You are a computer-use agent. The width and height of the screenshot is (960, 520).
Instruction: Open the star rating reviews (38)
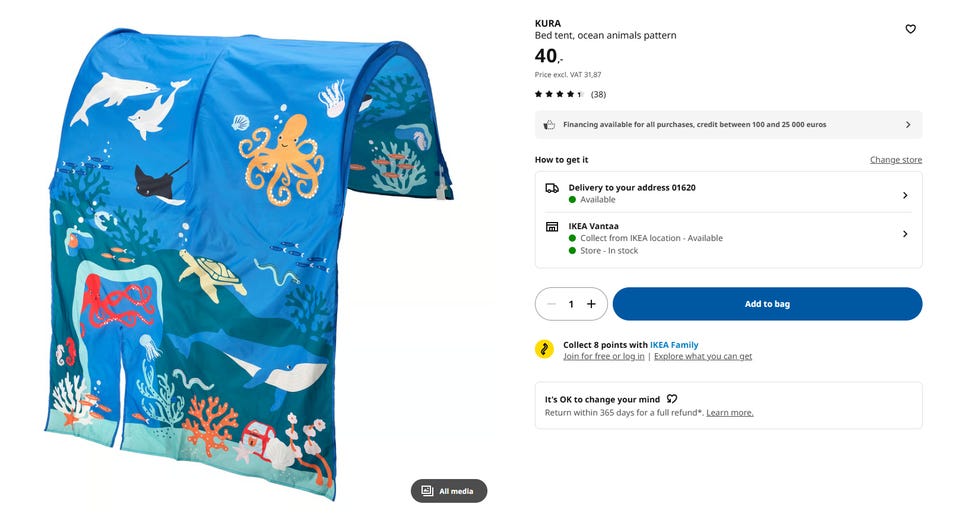(570, 94)
